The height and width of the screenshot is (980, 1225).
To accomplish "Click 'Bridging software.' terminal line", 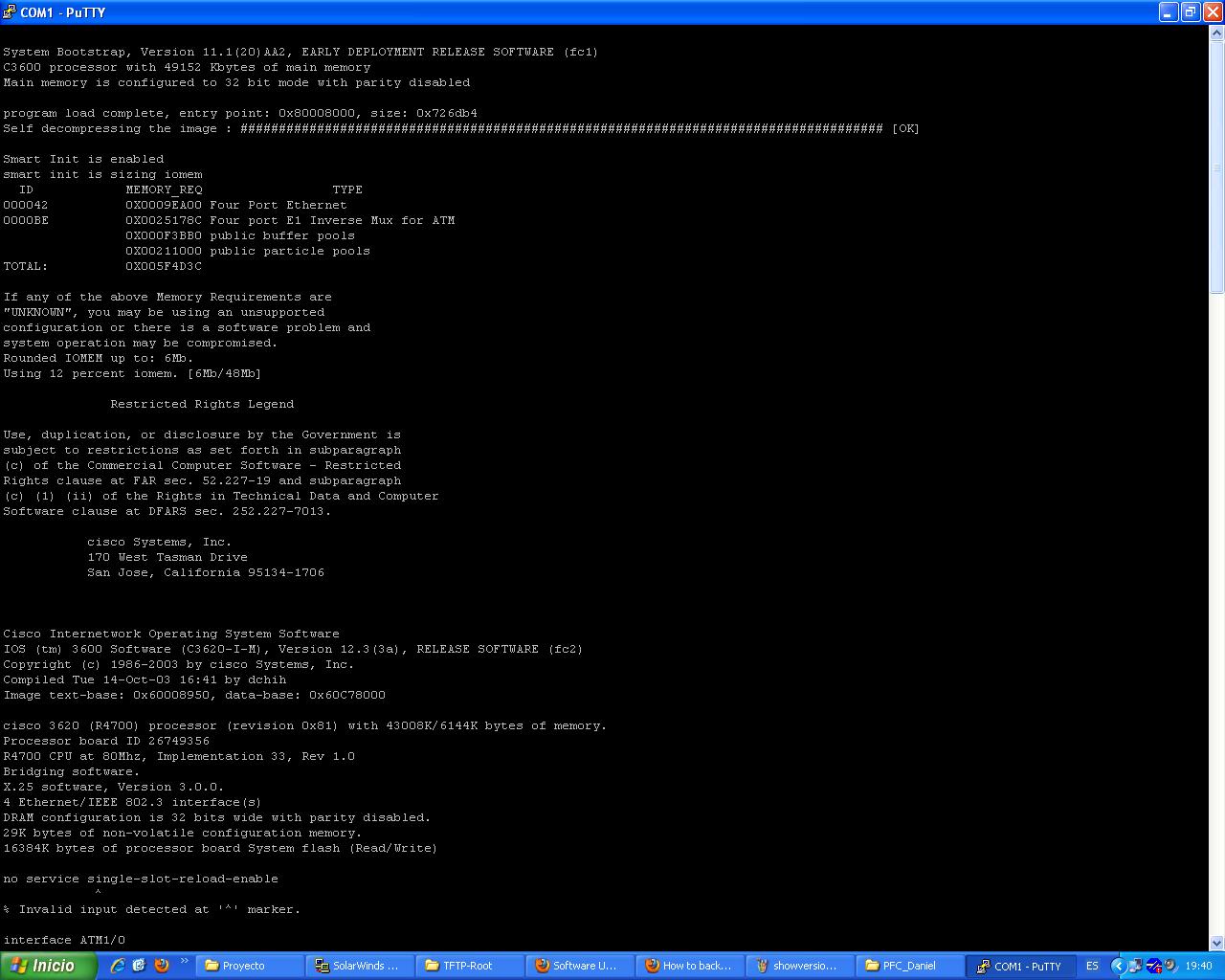I will click(72, 771).
